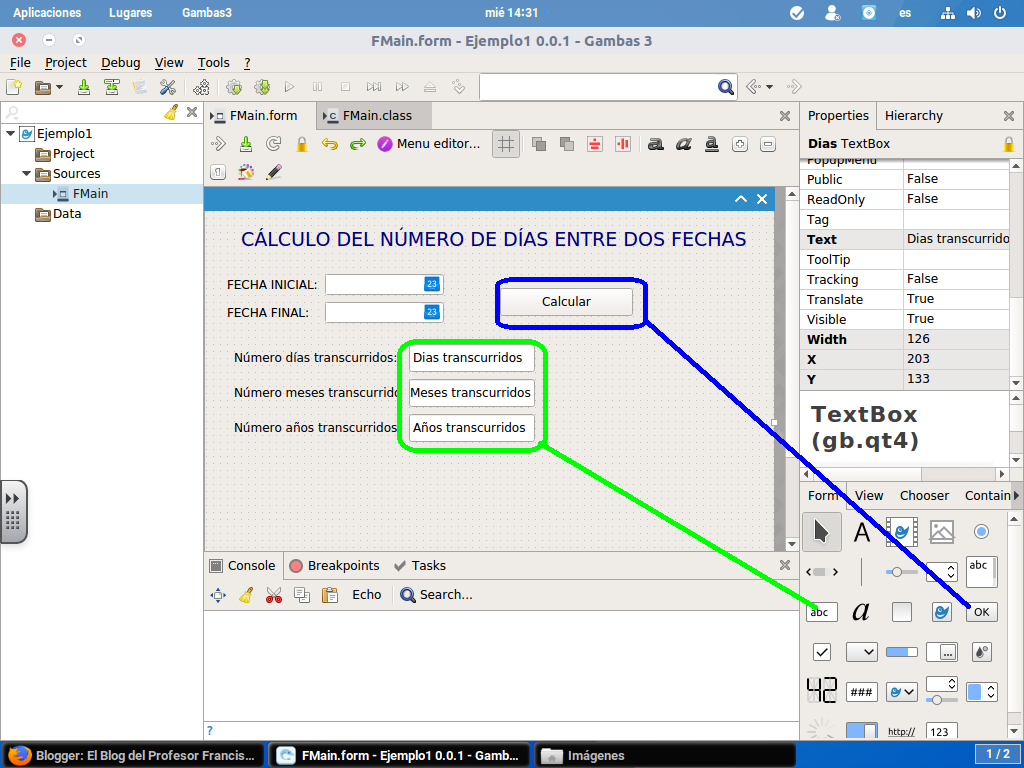Toggle the grid display in the form editor
This screenshot has width=1024, height=768.
[505, 143]
